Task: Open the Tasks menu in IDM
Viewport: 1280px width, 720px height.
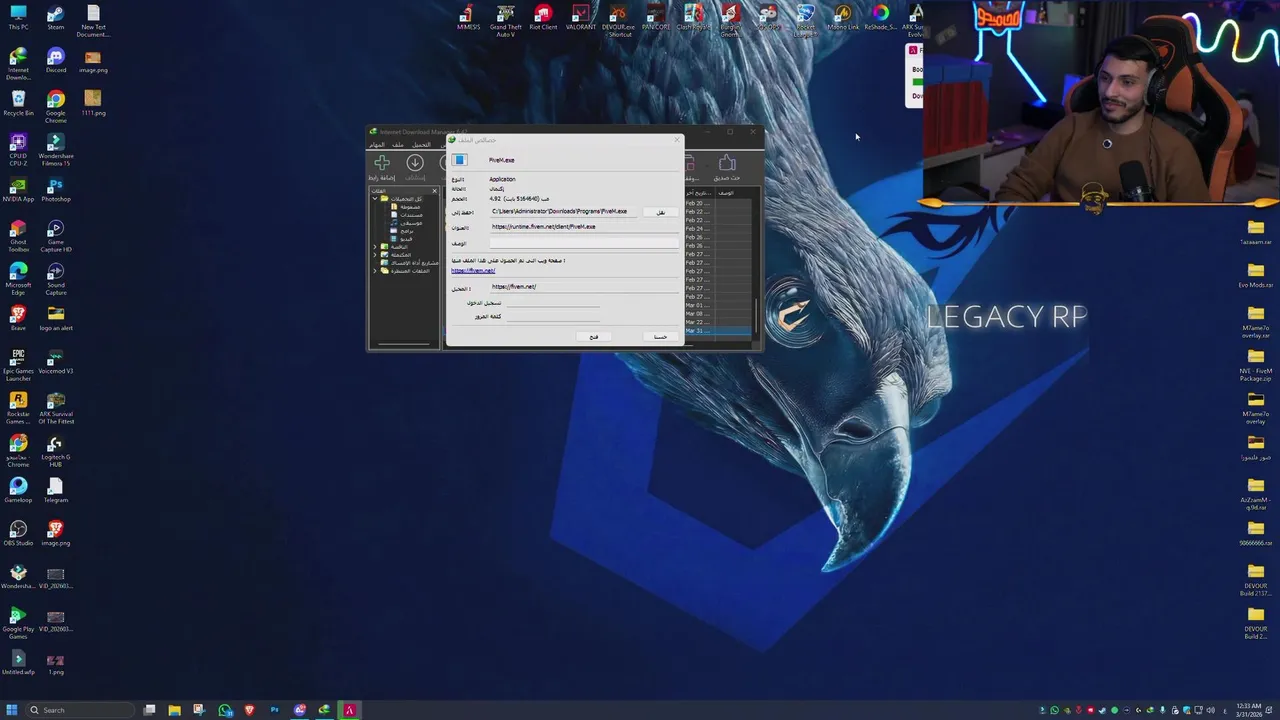Action: coord(376,145)
